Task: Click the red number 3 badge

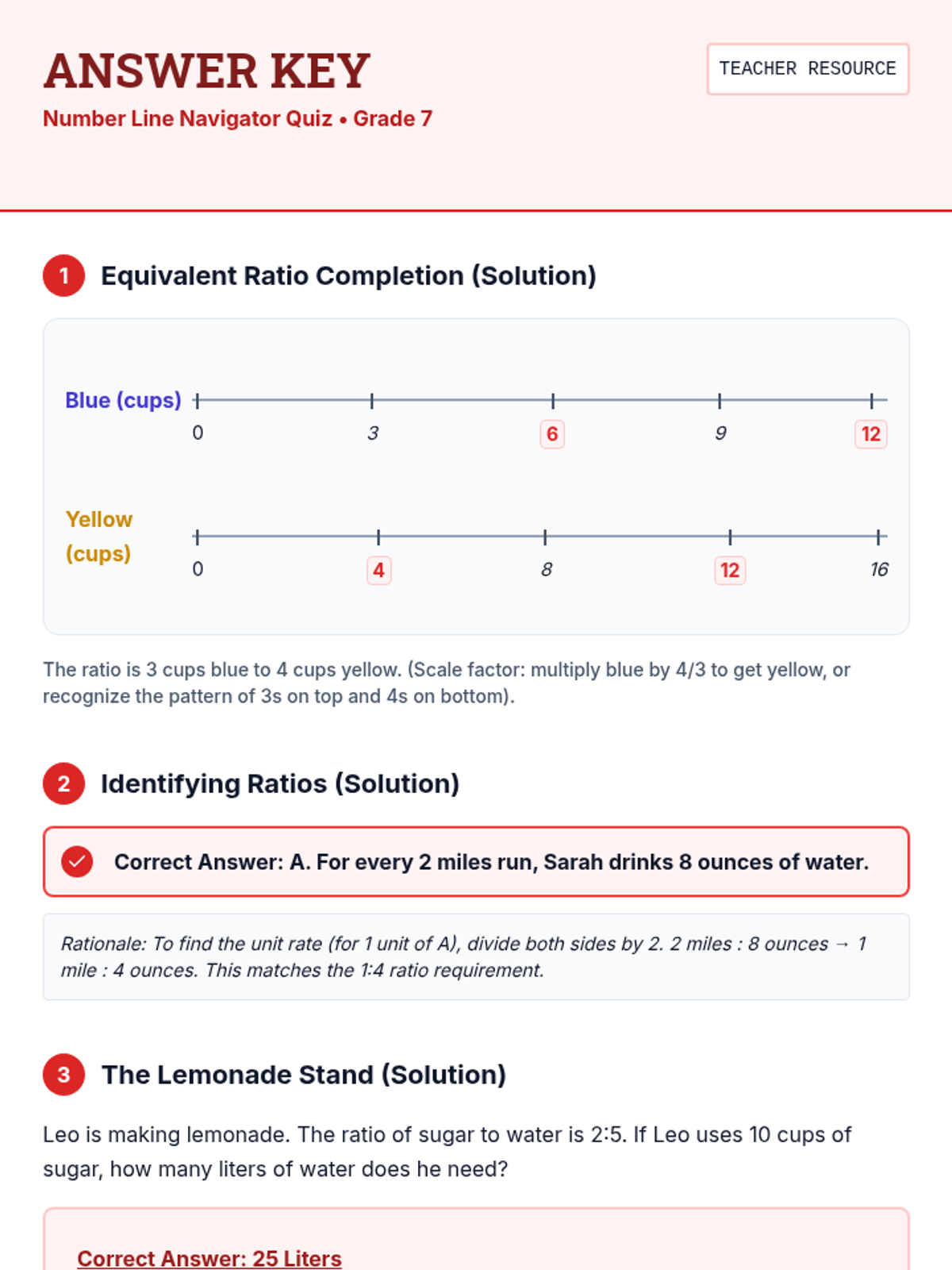Action: [64, 1075]
